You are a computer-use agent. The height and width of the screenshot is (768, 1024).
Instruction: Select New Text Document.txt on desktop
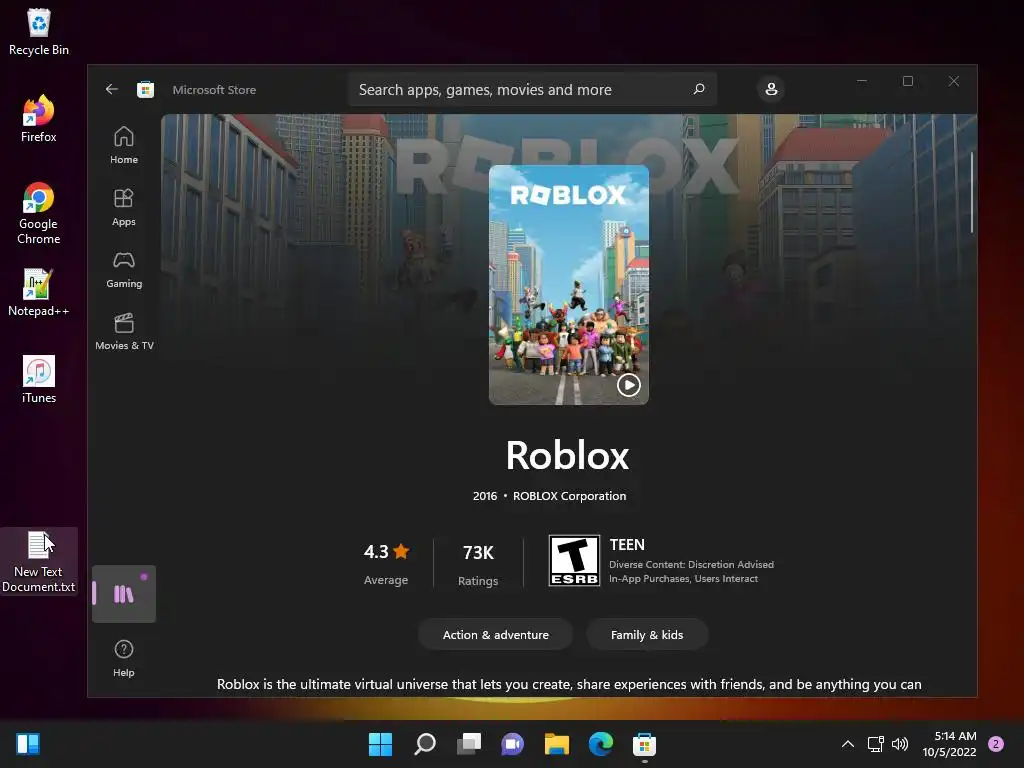point(39,562)
